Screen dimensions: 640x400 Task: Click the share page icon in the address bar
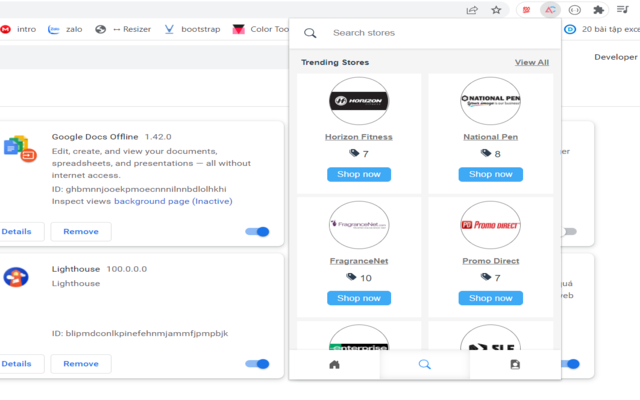pos(472,10)
